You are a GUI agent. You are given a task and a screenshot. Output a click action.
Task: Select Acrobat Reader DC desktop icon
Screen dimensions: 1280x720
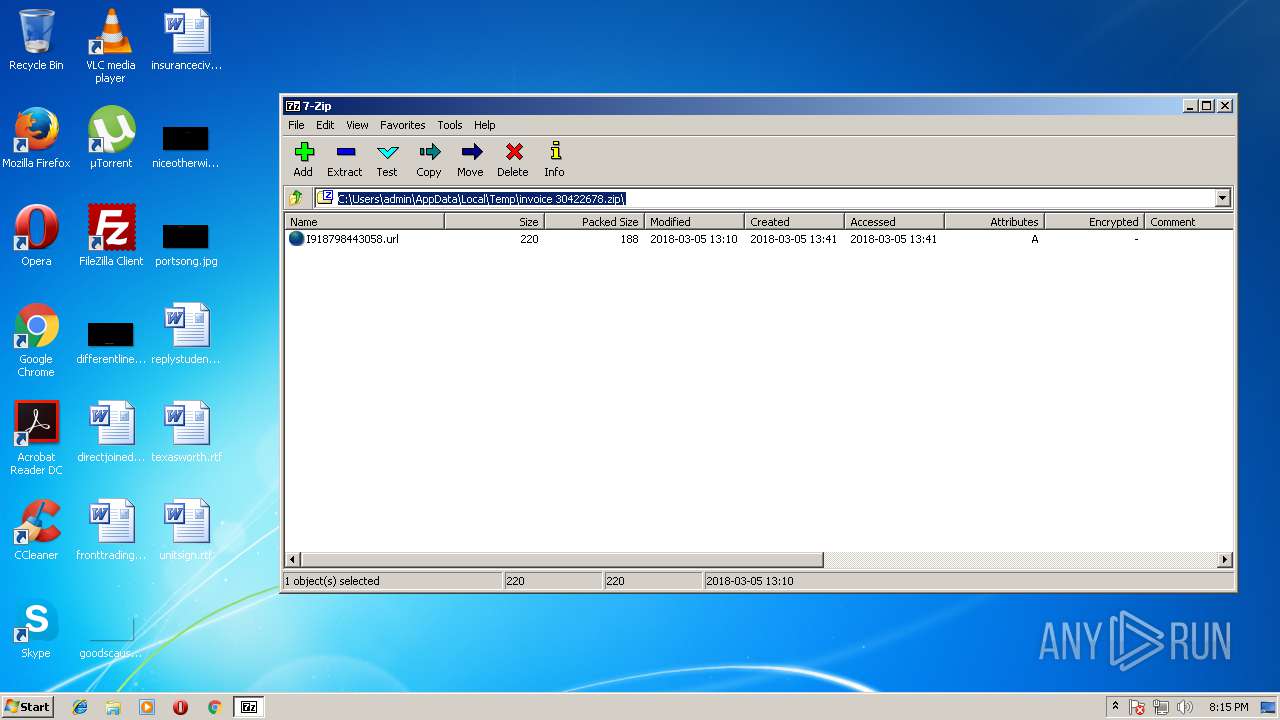36,438
